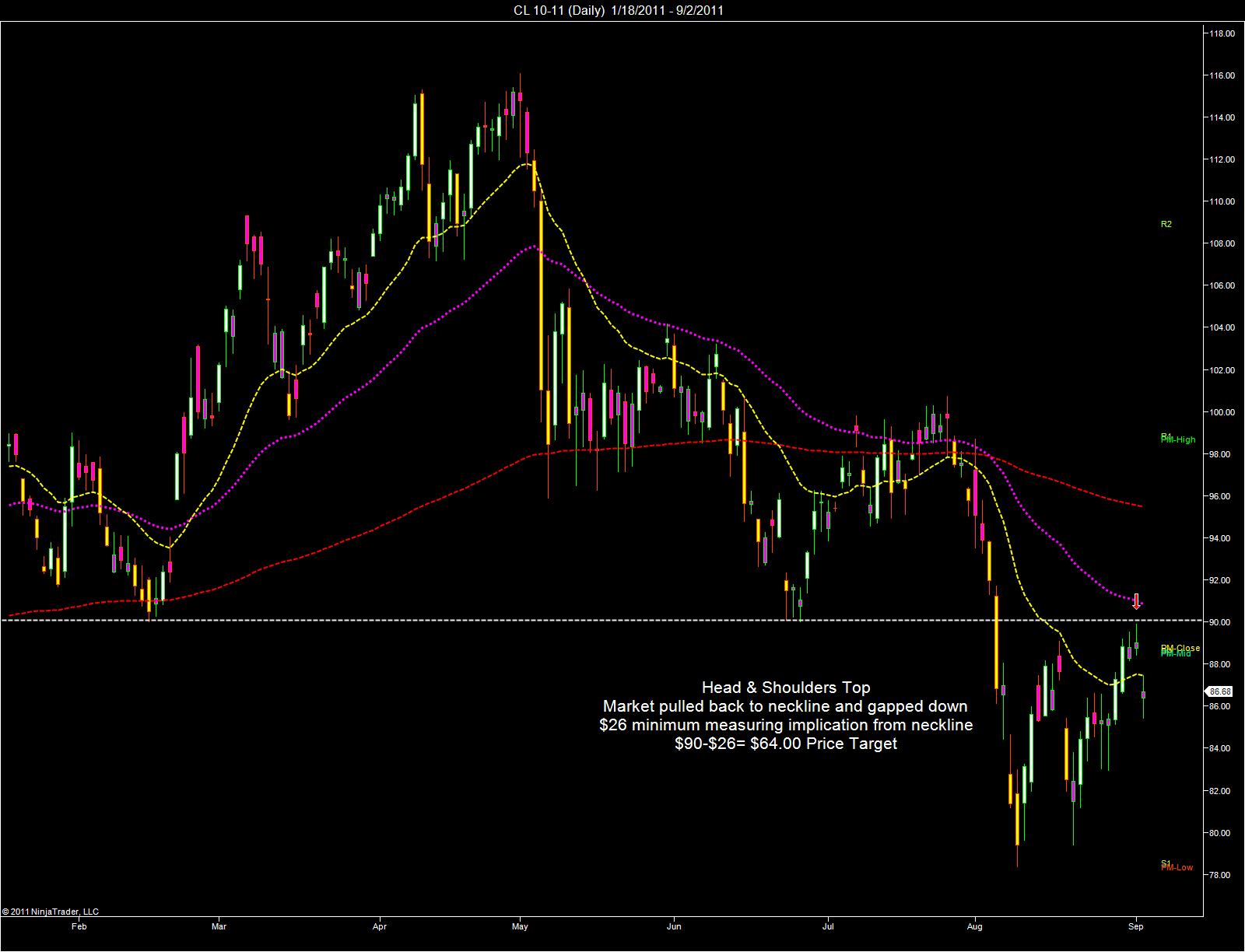1245x952 pixels.
Task: Select the Mar label on time axis
Action: 219,926
